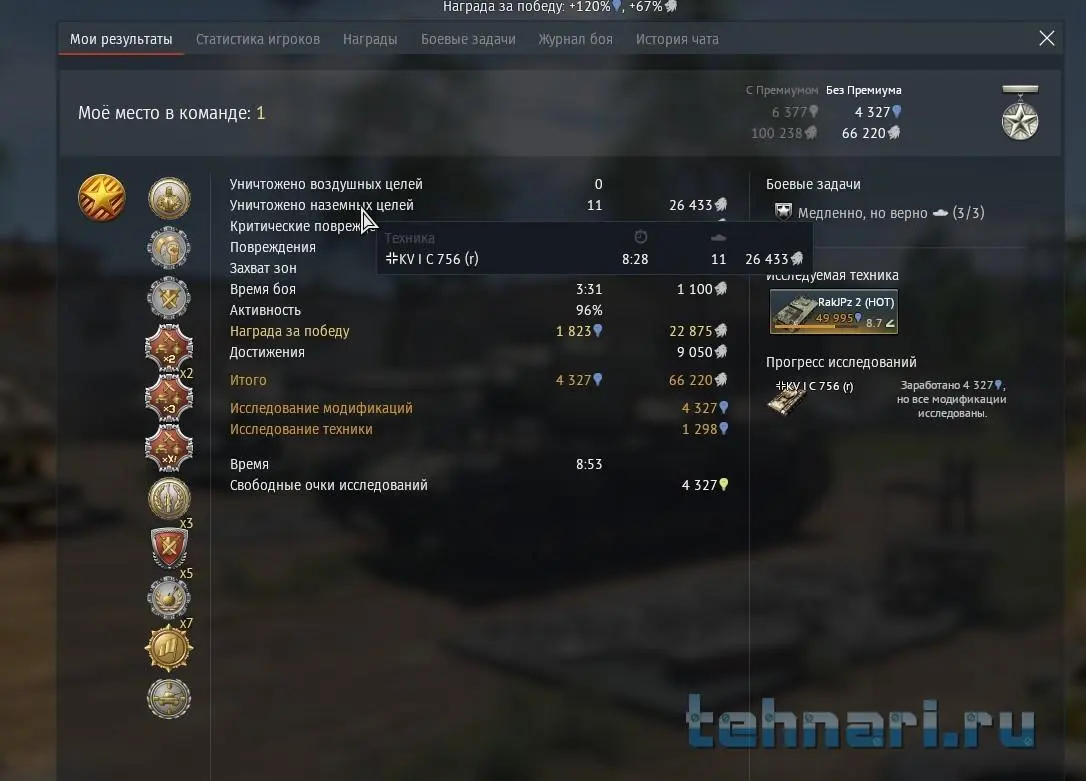Switch to the Награды tab
The height and width of the screenshot is (781, 1086).
click(x=370, y=39)
